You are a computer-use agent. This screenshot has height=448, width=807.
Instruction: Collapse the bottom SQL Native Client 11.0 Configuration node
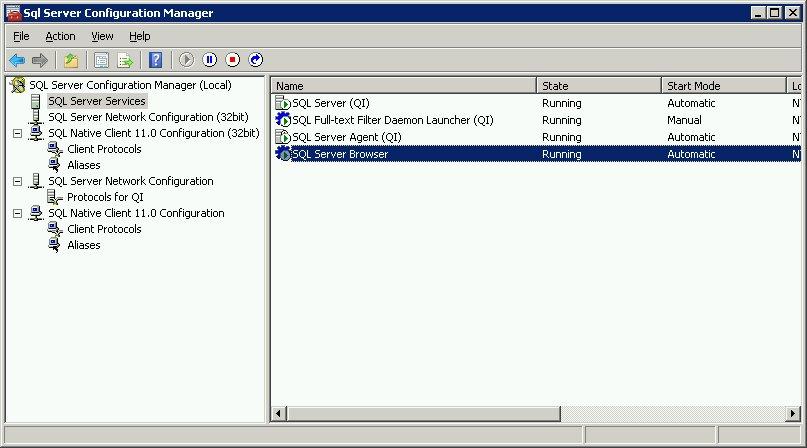[18, 213]
